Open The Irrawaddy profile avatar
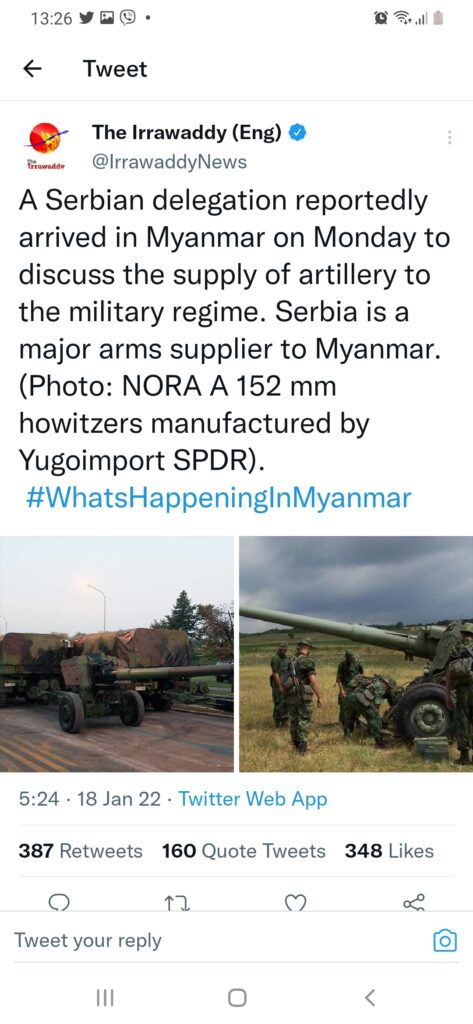Viewport: 473px width, 1024px height. (x=46, y=146)
